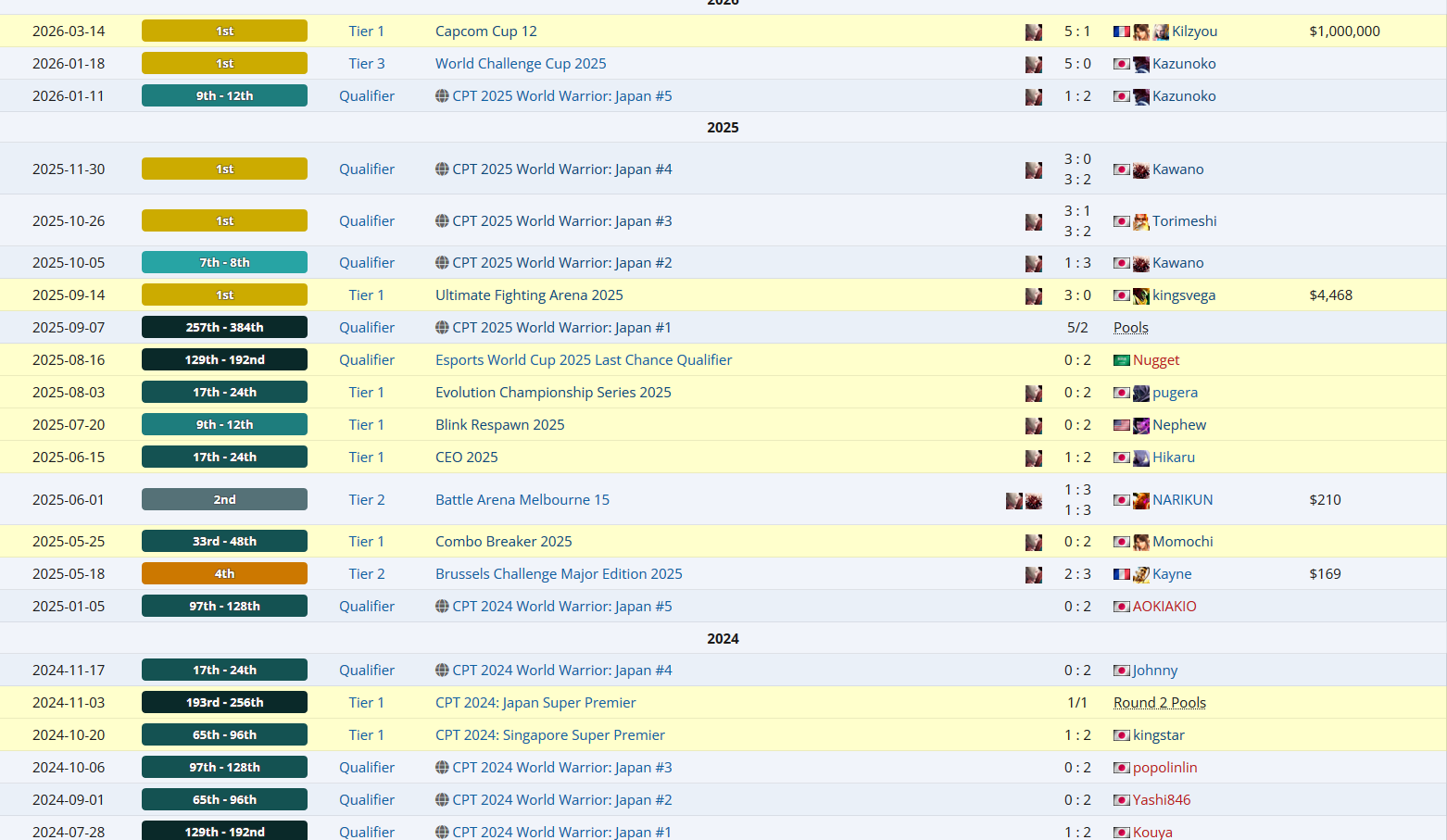Viewport: 1447px width, 840px height.
Task: Open the World Challenge Cup 2025 link
Action: tap(521, 64)
